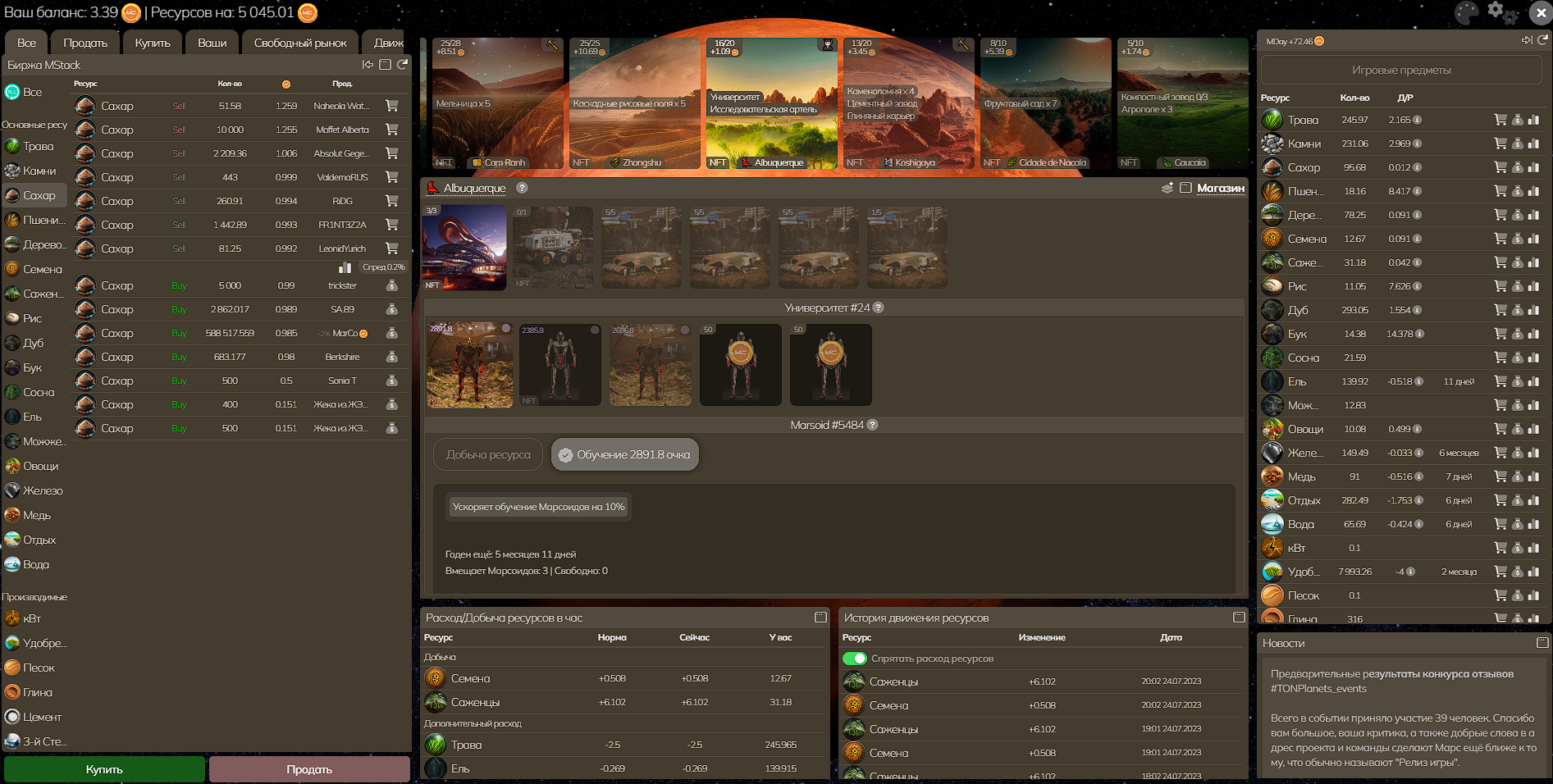Screen dimensions: 1553x784
Task: Click the help icon next to Albuquerque
Action: 522,188
